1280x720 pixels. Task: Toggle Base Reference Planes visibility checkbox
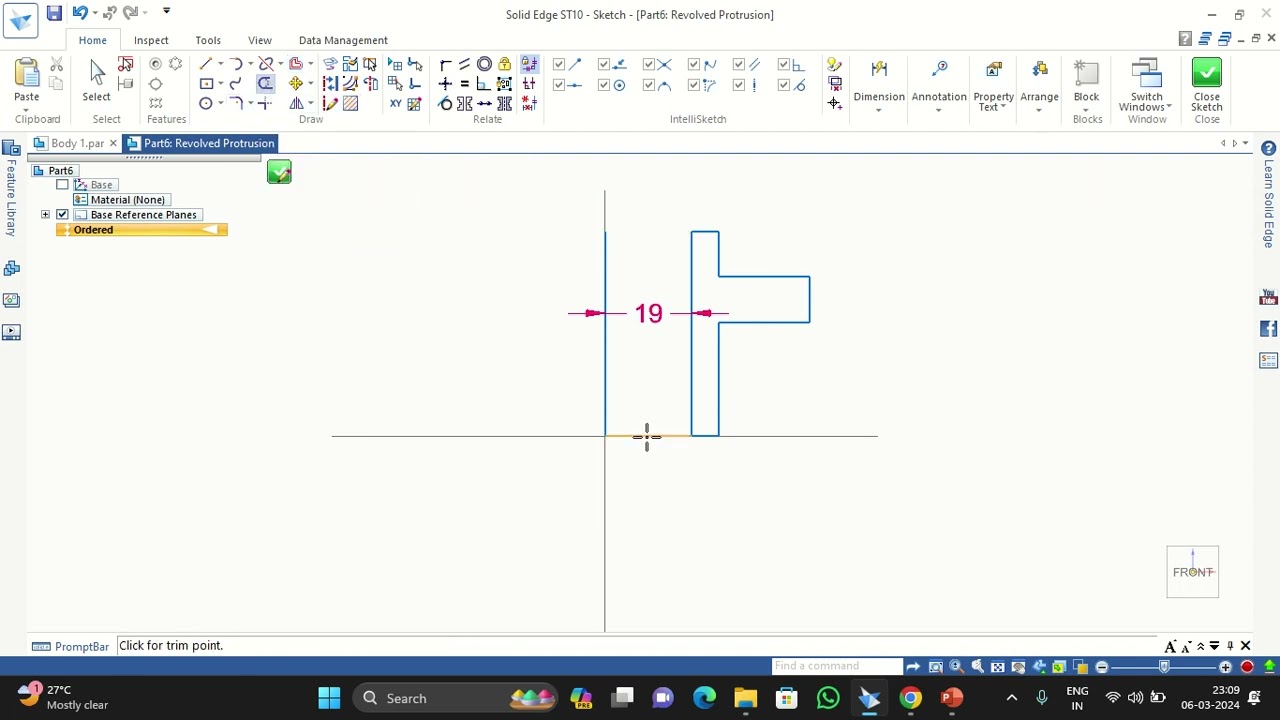point(62,215)
